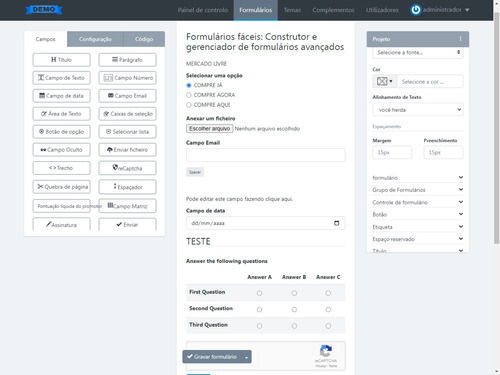Add Assinatura signature field
500x375 pixels.
point(61,224)
